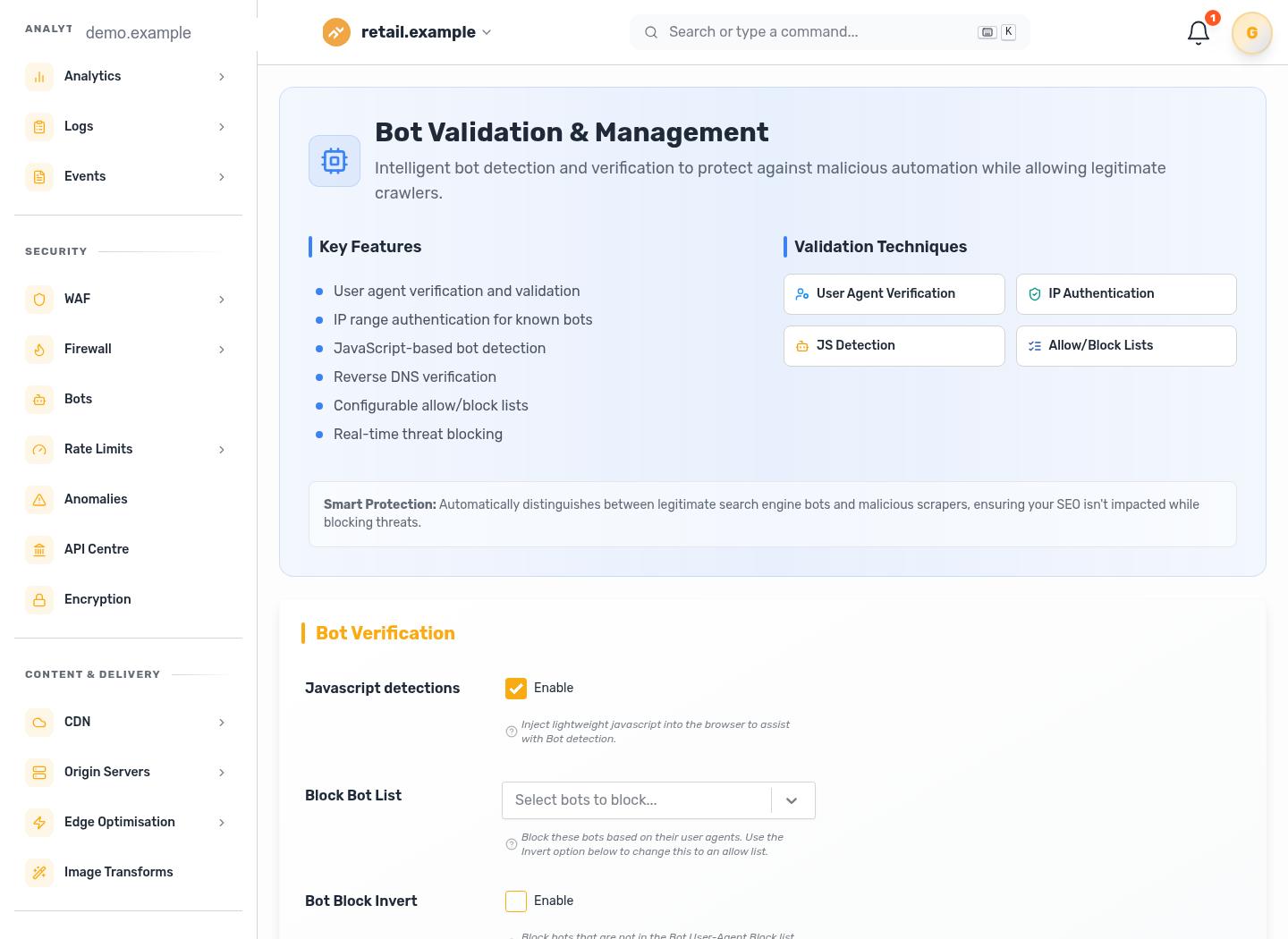The height and width of the screenshot is (939, 1288).
Task: Click the Firewall flame icon
Action: point(39,350)
